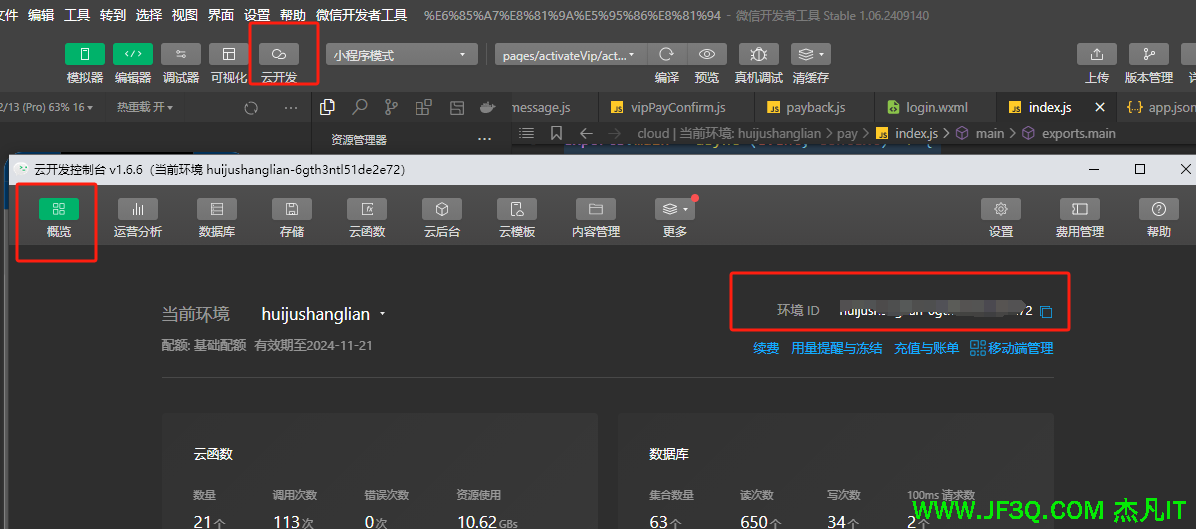Image resolution: width=1196 pixels, height=529 pixels.
Task: Click the 续费 renew link
Action: [766, 348]
